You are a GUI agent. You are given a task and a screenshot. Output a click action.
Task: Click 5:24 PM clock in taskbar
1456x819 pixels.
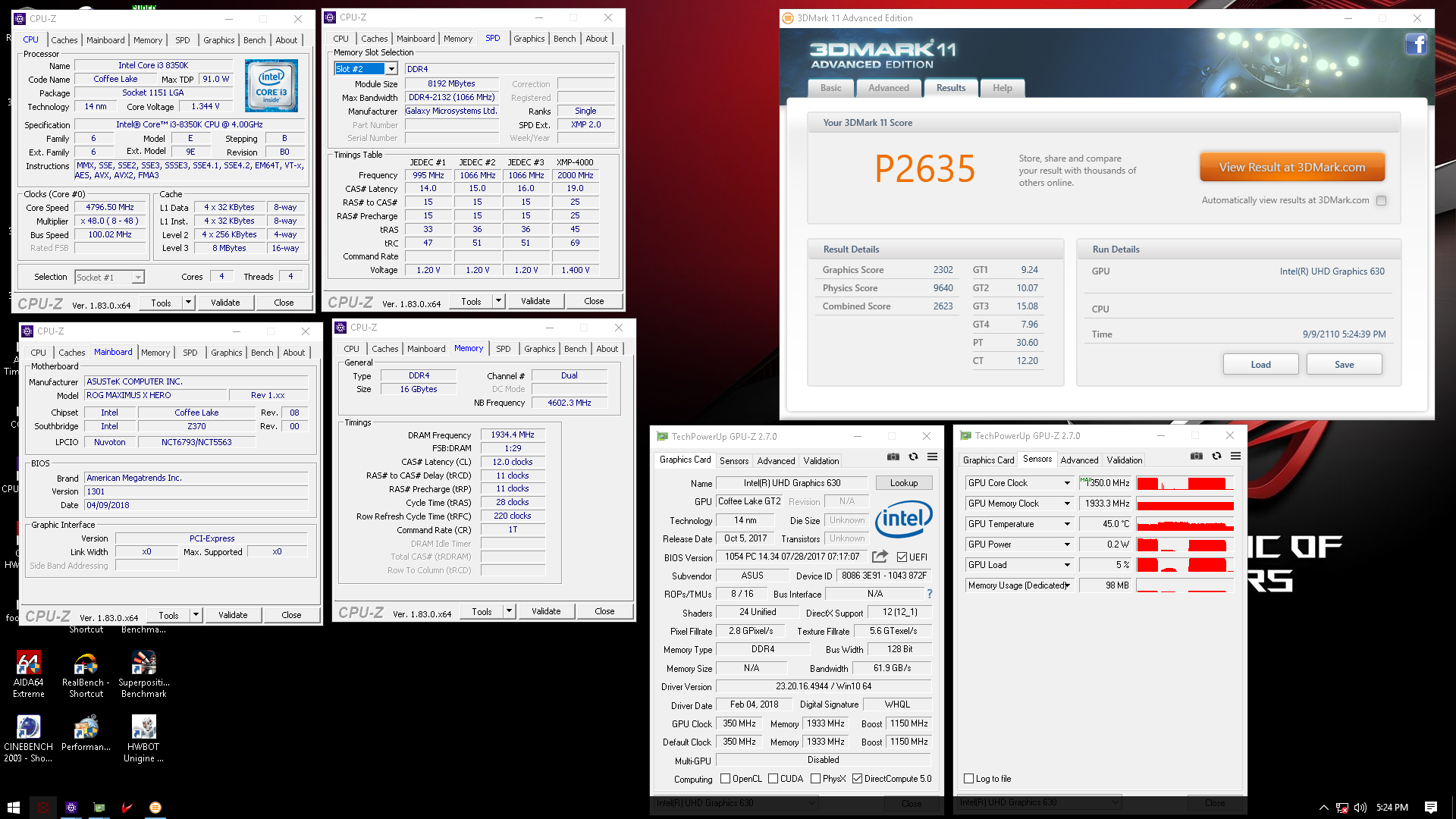tap(1392, 808)
